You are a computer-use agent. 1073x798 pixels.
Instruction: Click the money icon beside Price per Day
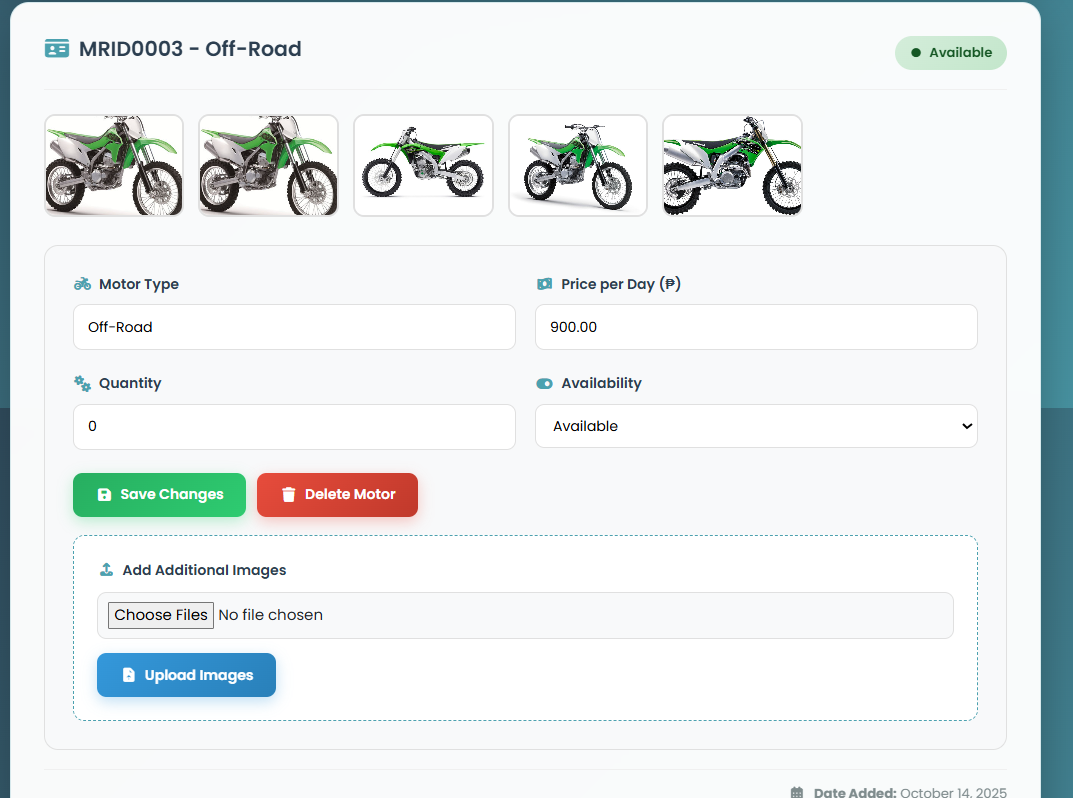[545, 283]
